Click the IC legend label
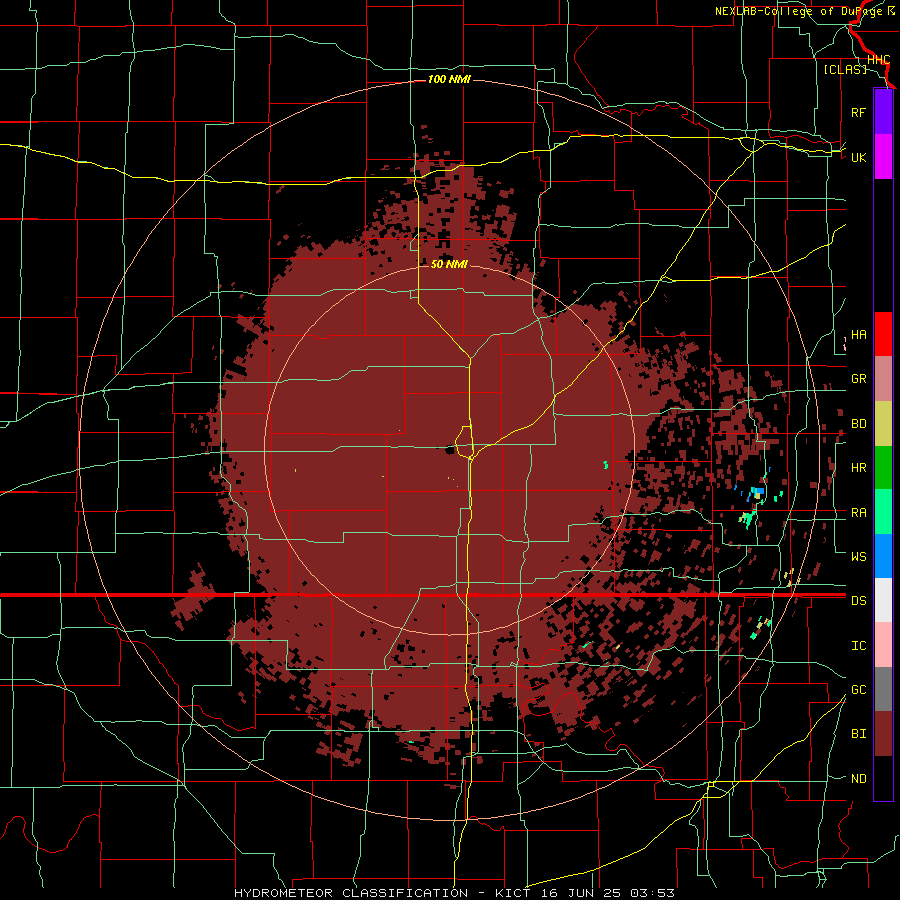This screenshot has width=900, height=900. coord(858,646)
